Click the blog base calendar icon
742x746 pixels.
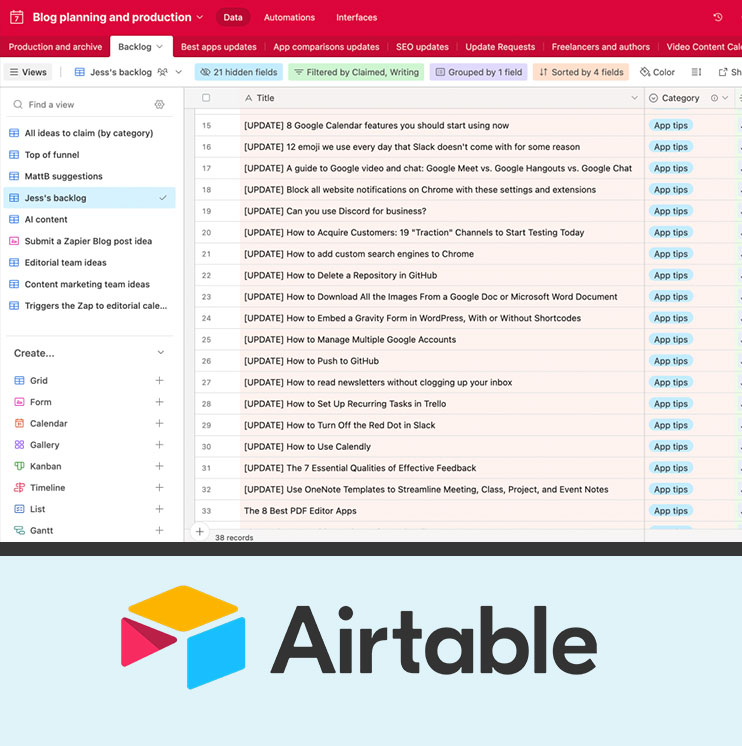tap(15, 17)
